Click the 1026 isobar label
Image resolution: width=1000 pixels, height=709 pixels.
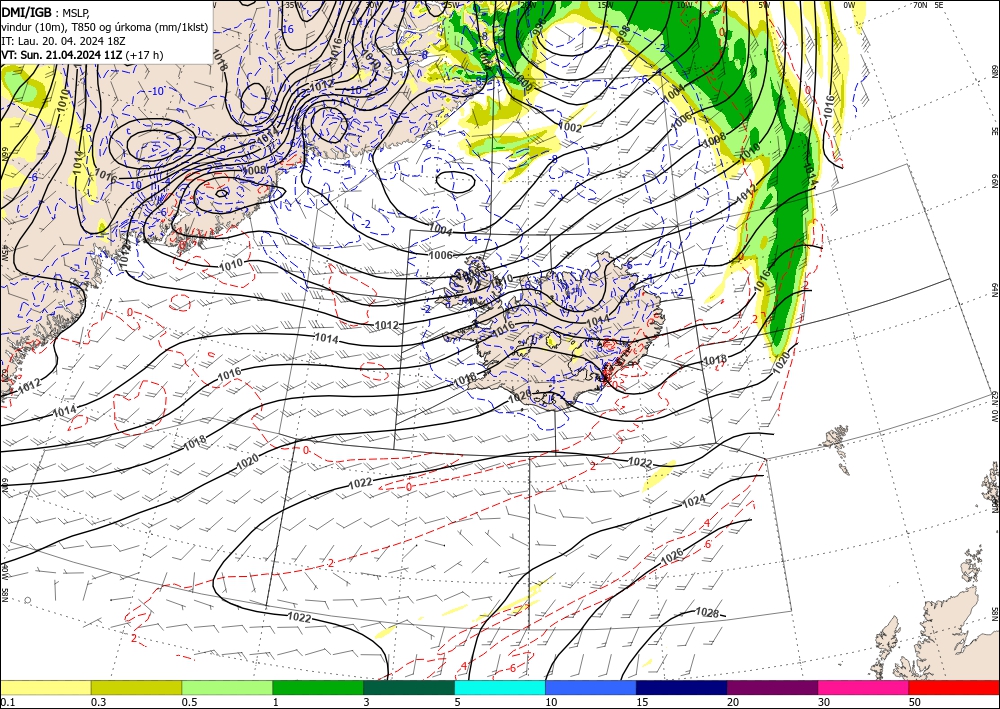(x=672, y=557)
